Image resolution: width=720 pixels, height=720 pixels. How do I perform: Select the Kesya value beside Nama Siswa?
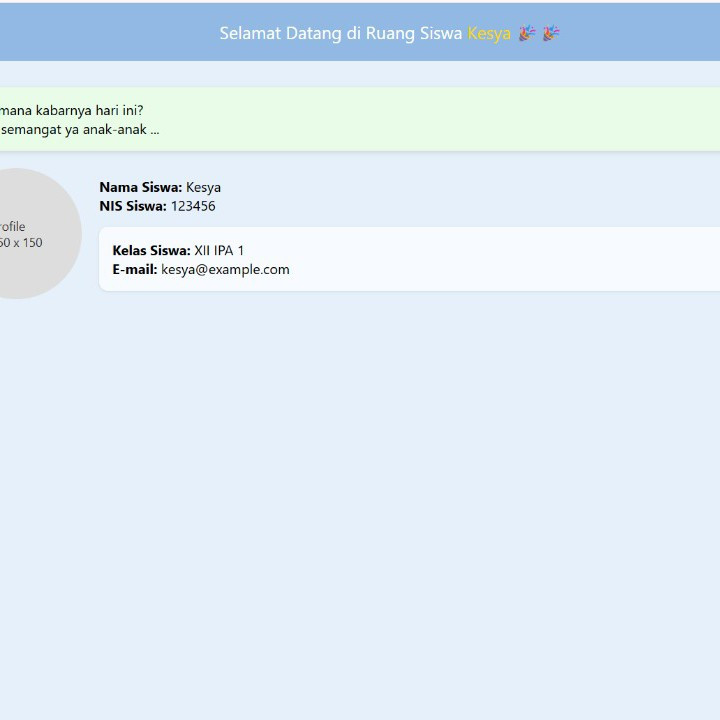click(x=203, y=187)
